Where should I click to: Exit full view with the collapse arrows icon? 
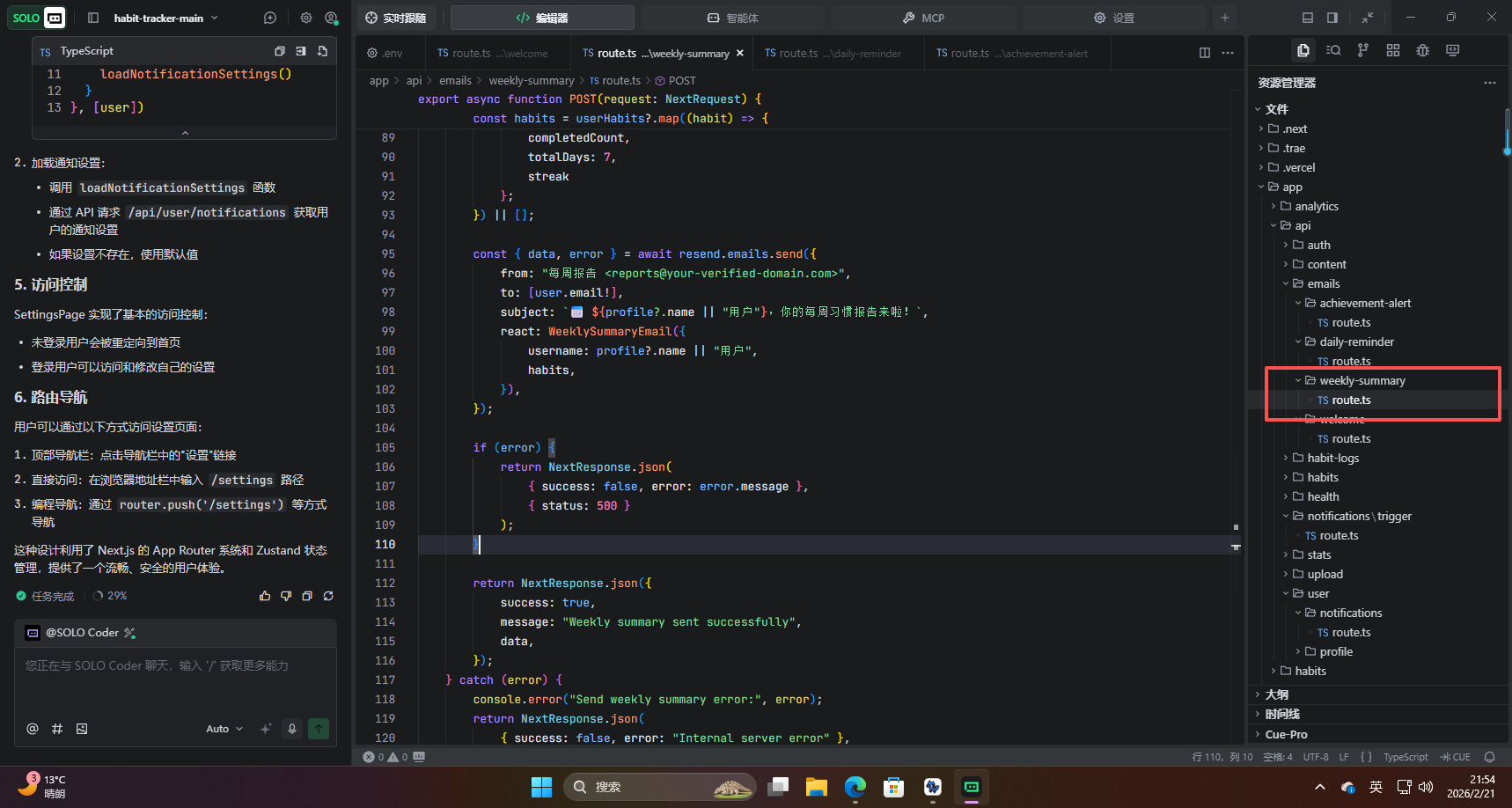[1368, 18]
